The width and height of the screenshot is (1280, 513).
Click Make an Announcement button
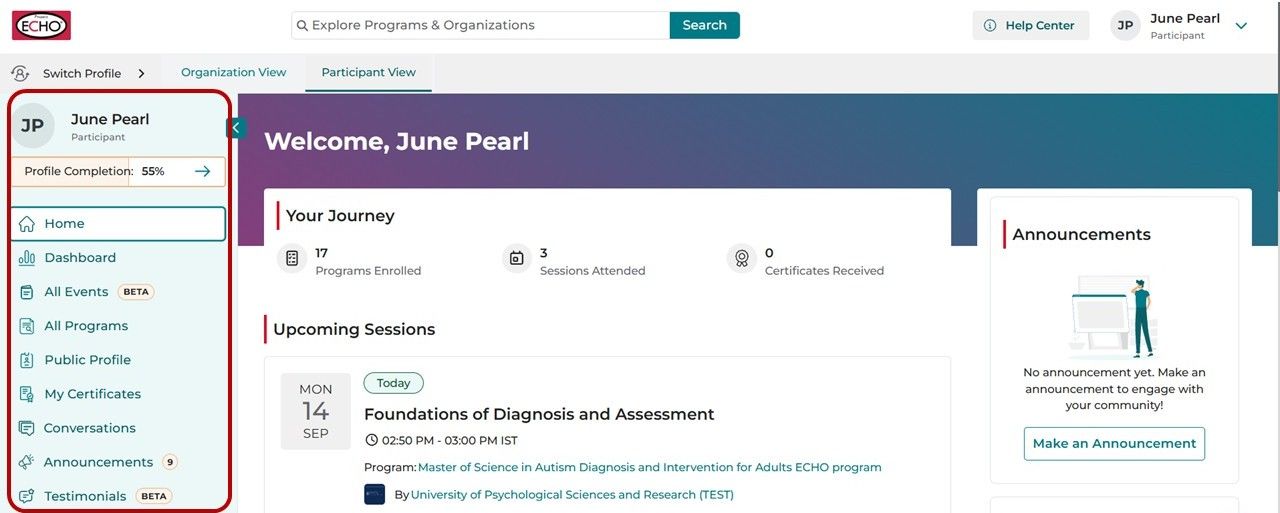pyautogui.click(x=1114, y=443)
